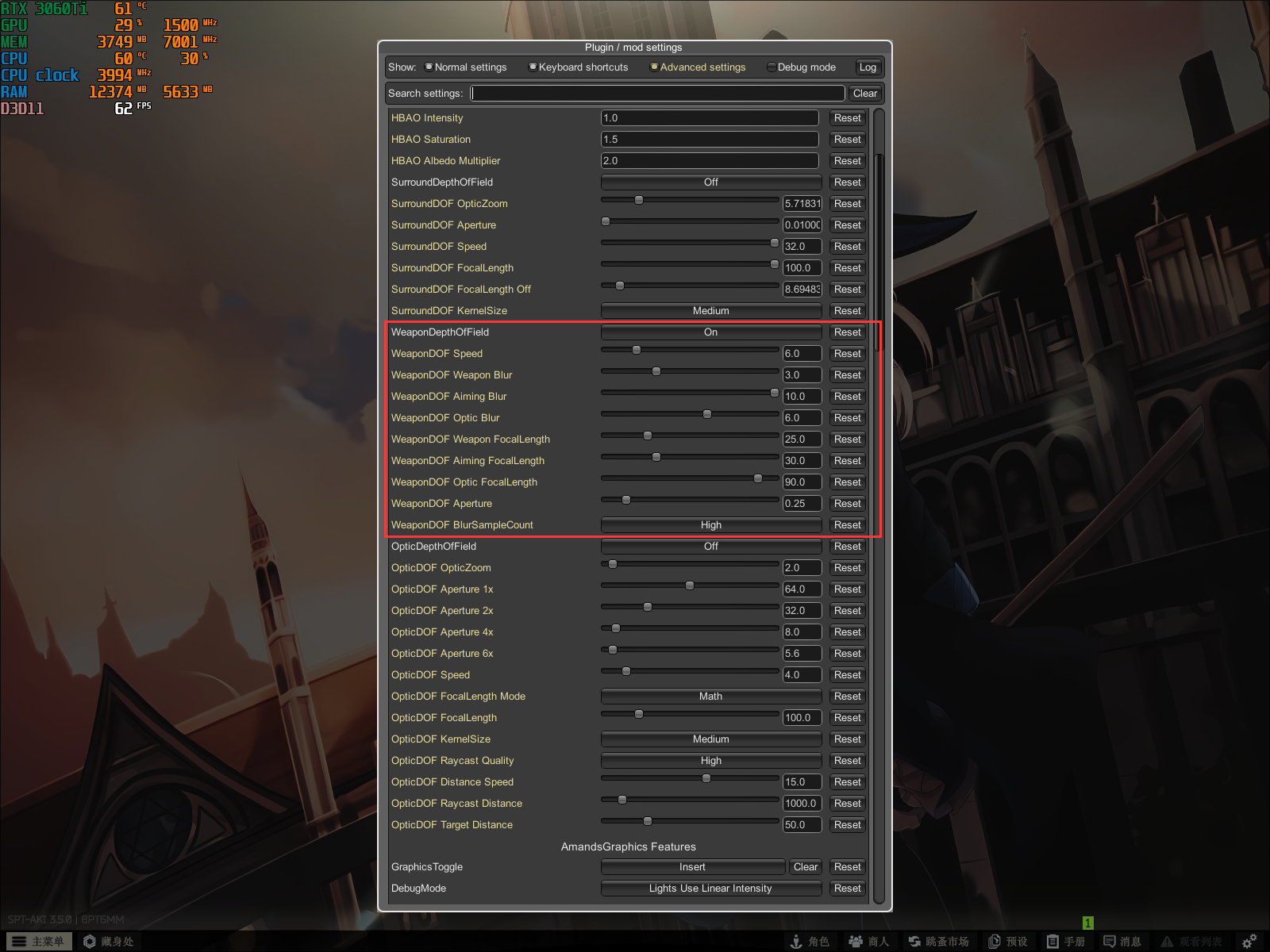Toggle OpticDepthOfField Off button

click(x=710, y=547)
